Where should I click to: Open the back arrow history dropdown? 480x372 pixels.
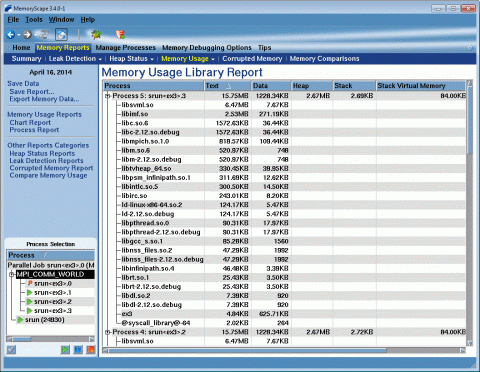[19, 35]
